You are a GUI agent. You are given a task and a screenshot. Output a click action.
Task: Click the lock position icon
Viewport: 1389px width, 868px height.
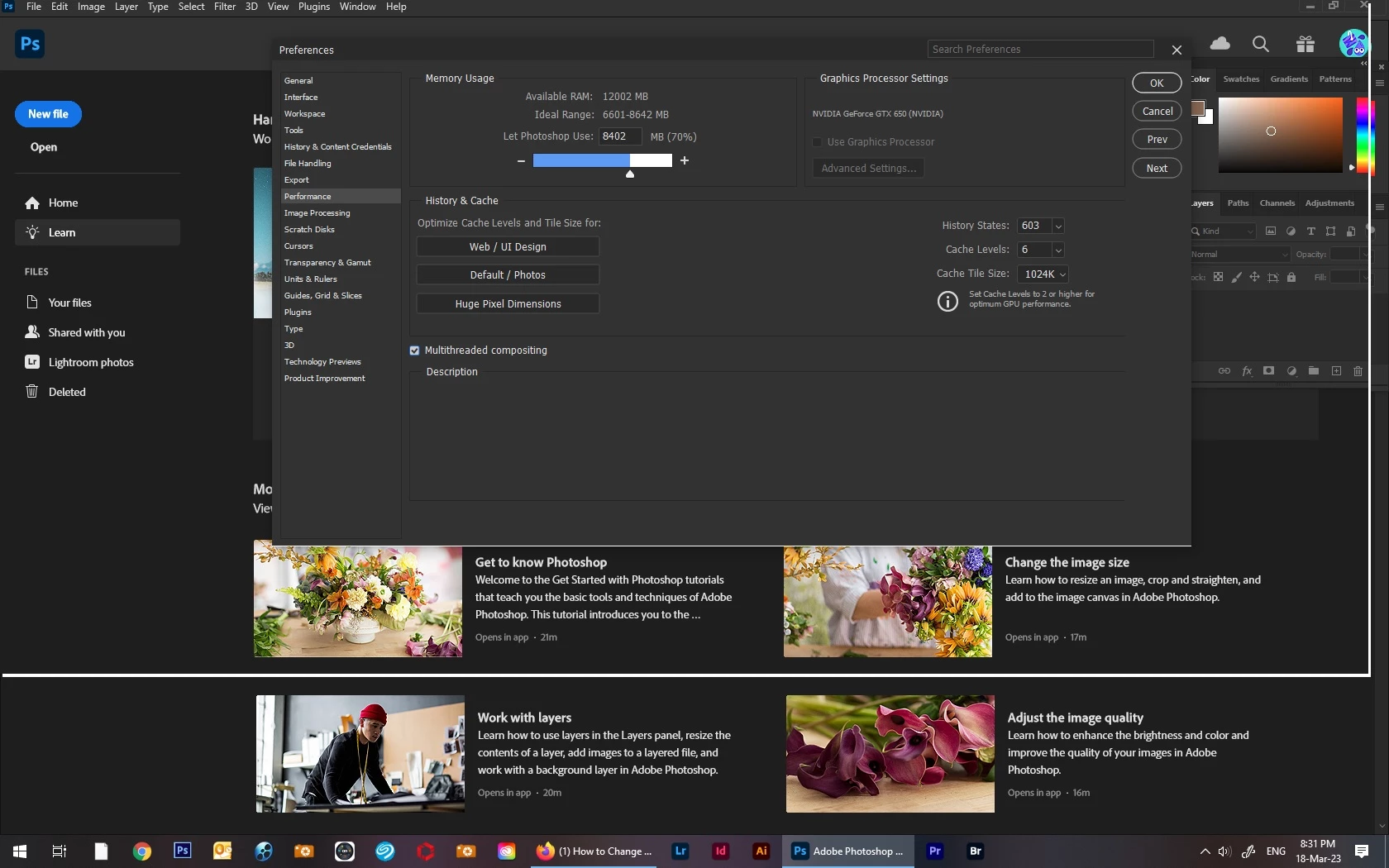tap(1254, 278)
